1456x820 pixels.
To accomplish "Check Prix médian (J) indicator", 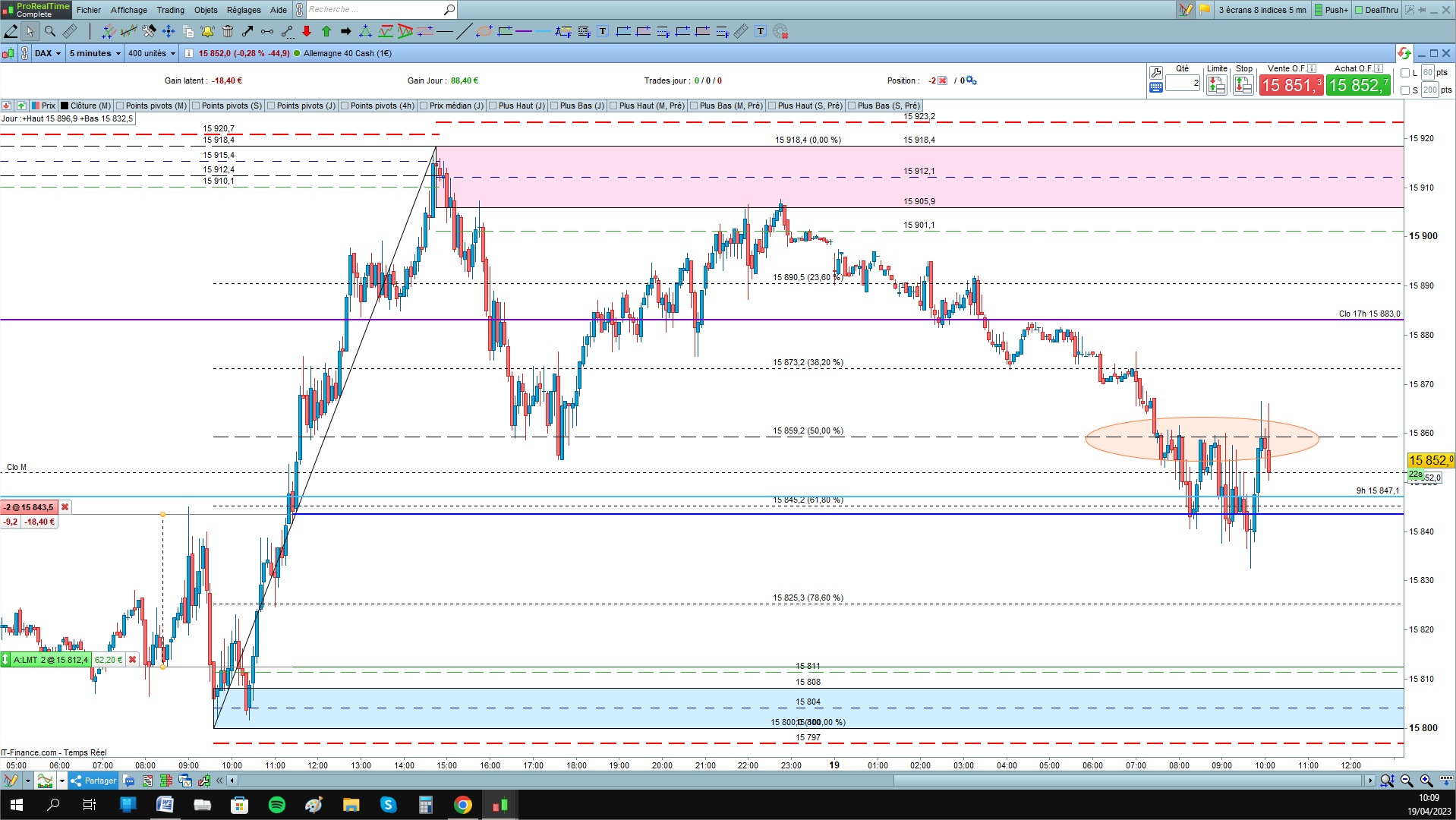I will (424, 106).
